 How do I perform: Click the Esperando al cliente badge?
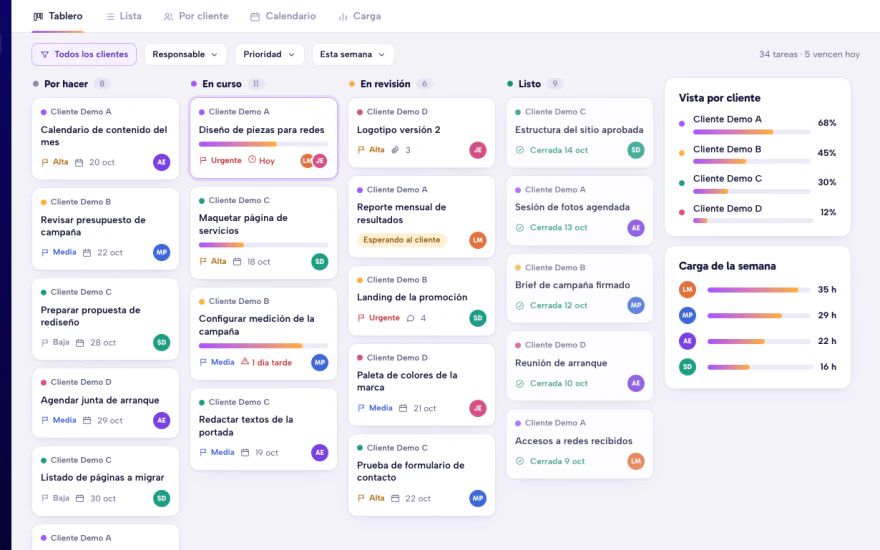click(x=402, y=240)
